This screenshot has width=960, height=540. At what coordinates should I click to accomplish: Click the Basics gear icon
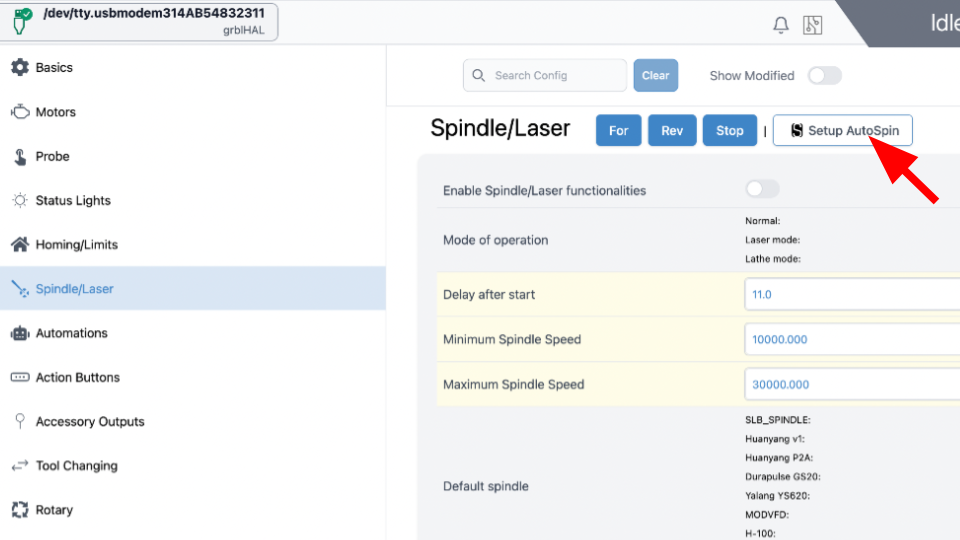pos(20,67)
